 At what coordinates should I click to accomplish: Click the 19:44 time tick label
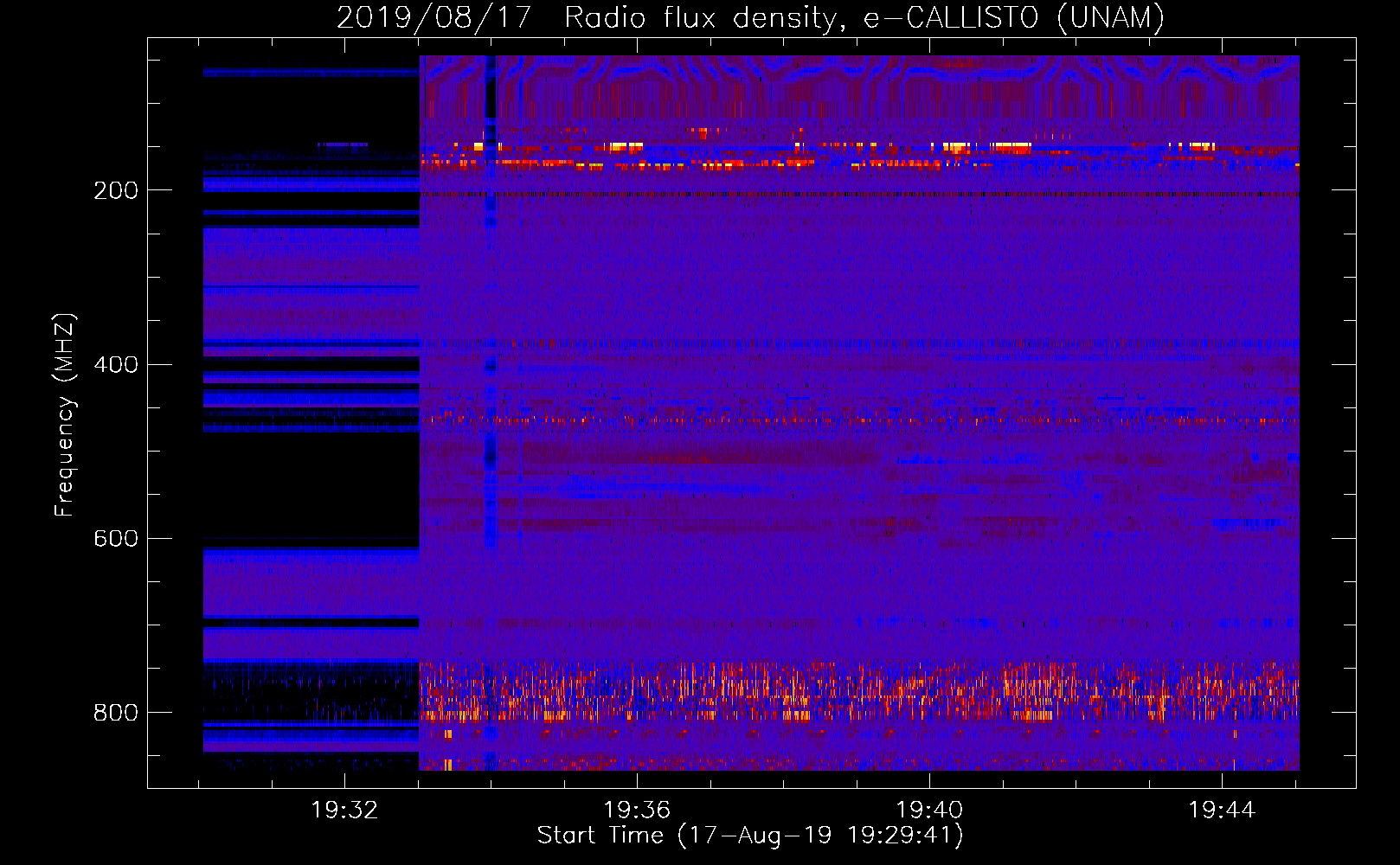point(1222,811)
